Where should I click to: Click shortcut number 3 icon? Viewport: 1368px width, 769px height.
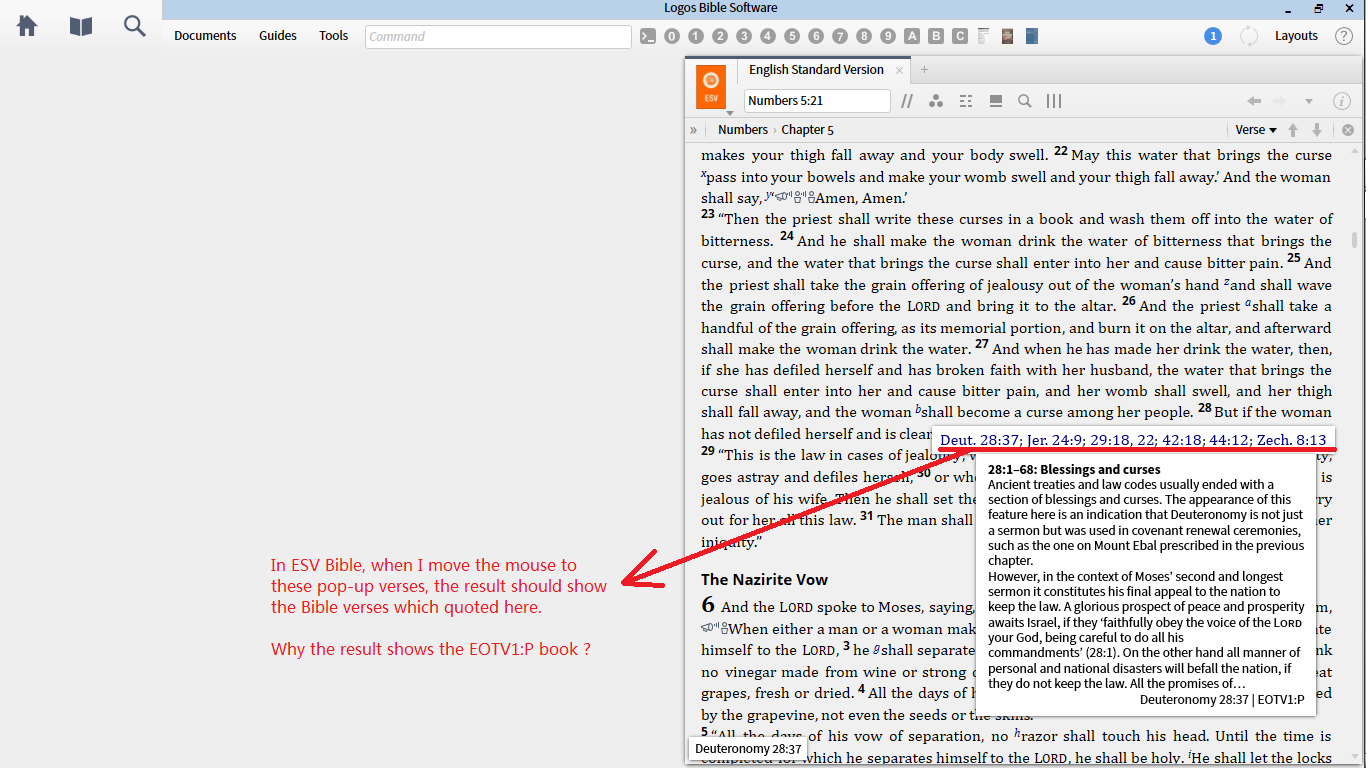coord(744,36)
